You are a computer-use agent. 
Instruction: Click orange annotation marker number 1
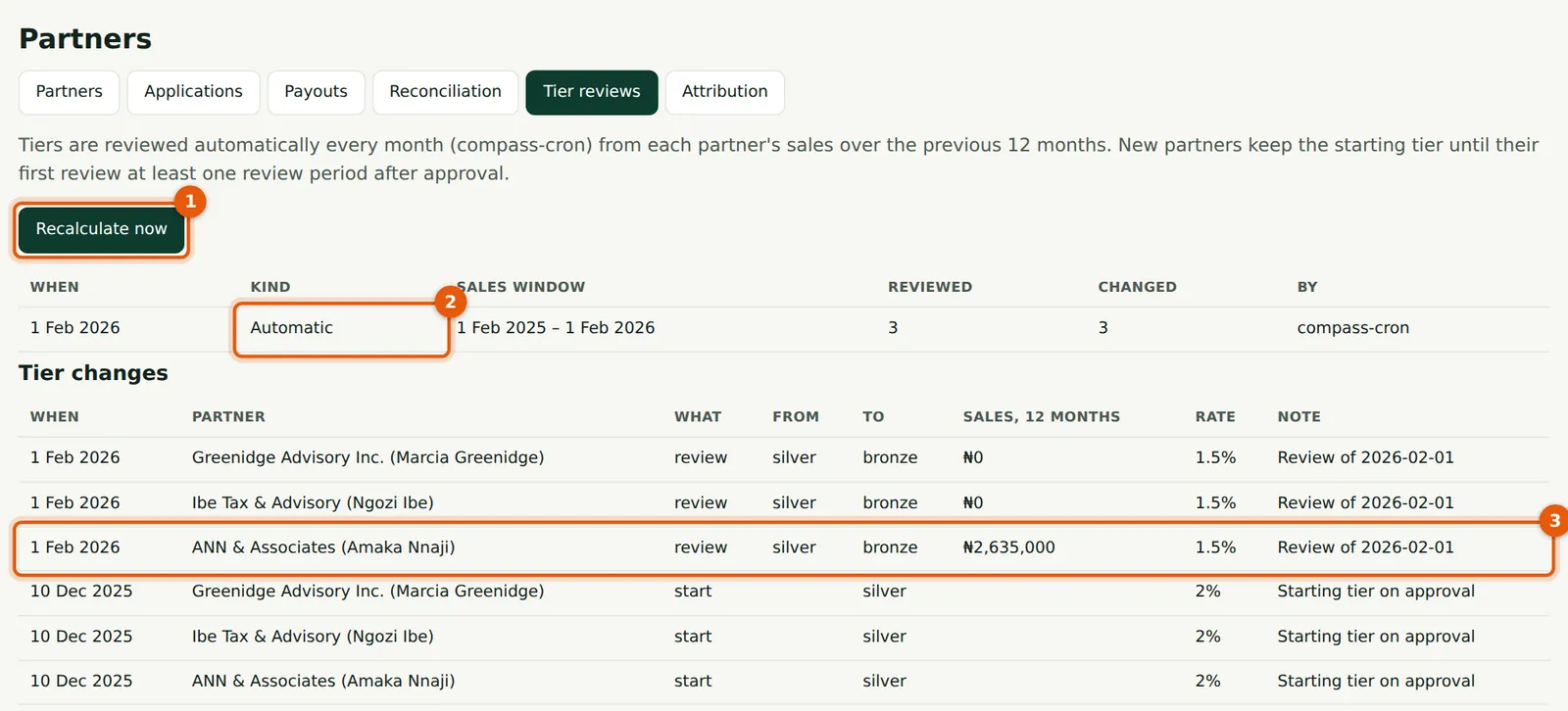click(x=190, y=201)
